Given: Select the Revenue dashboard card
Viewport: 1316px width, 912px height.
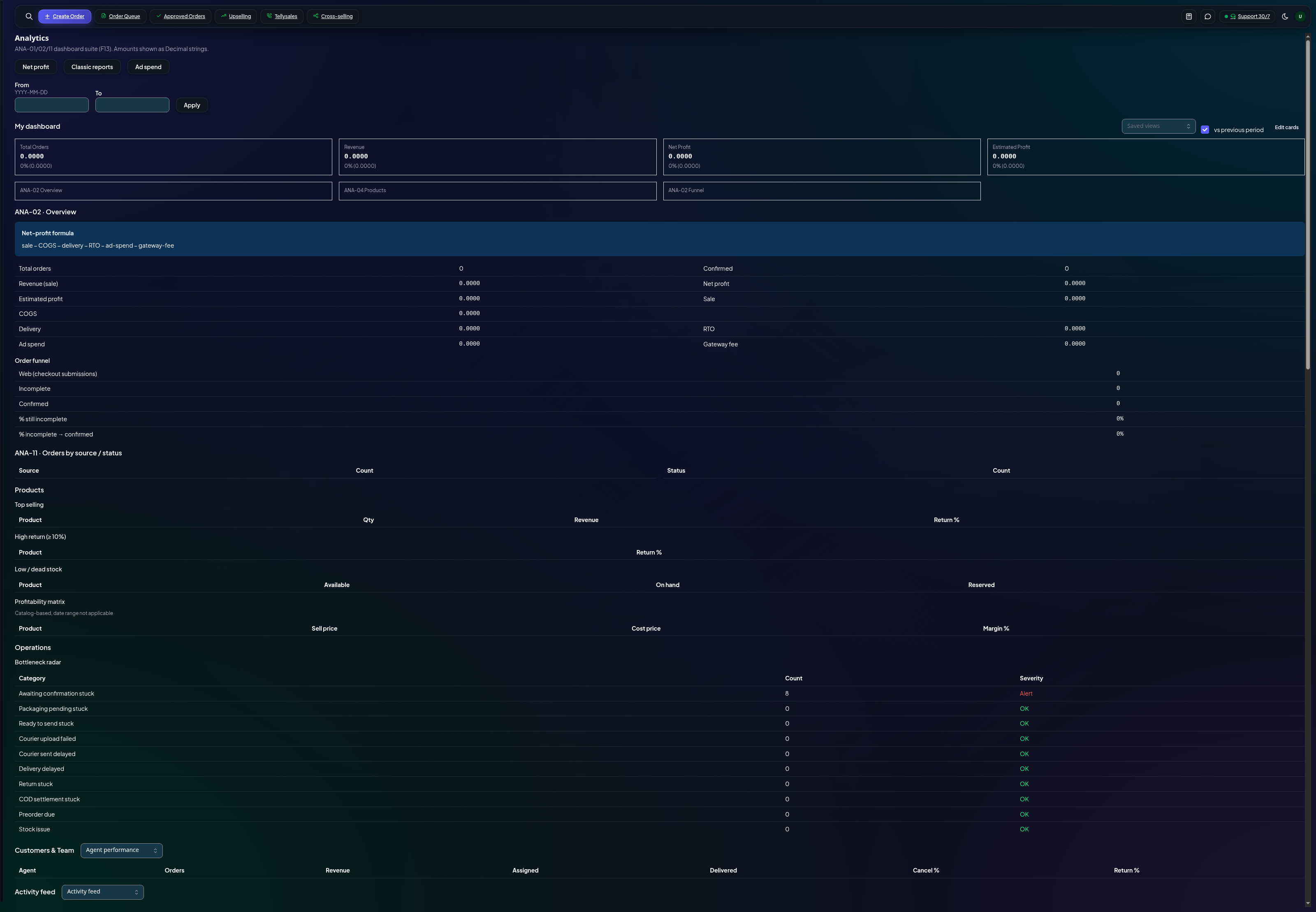Looking at the screenshot, I should 498,157.
